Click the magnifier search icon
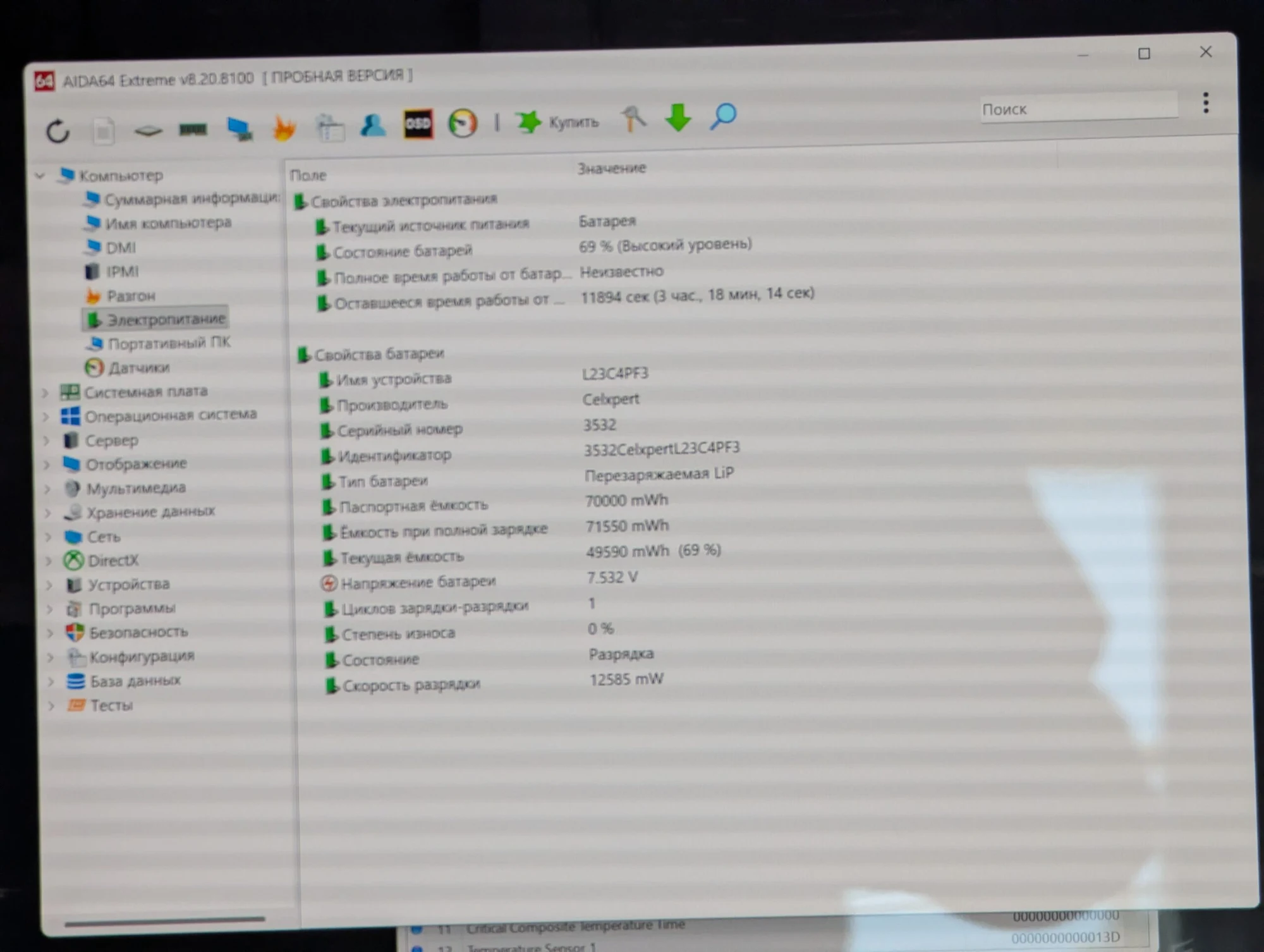The height and width of the screenshot is (952, 1264). 723,116
